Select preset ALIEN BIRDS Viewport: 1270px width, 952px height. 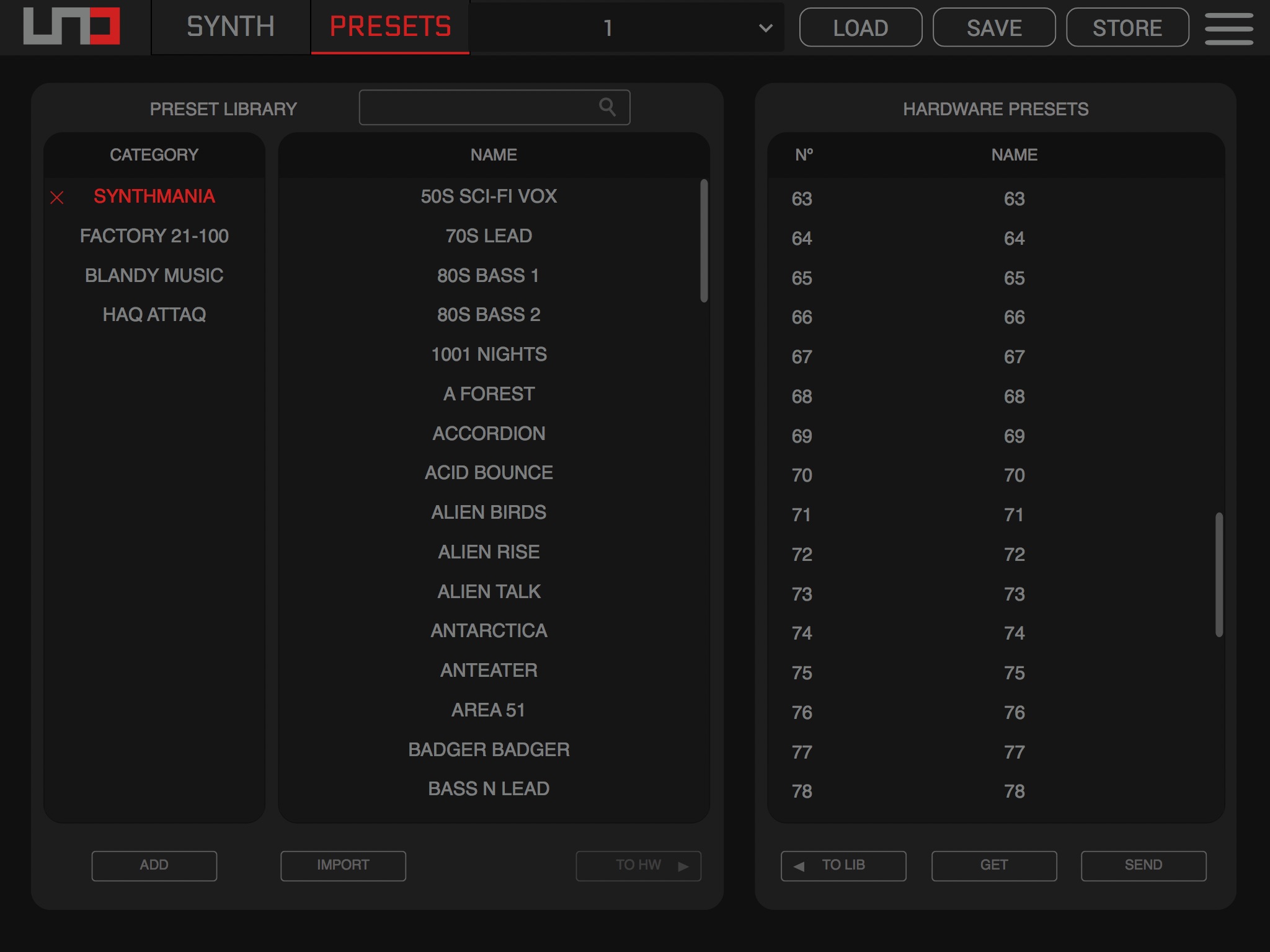[489, 513]
